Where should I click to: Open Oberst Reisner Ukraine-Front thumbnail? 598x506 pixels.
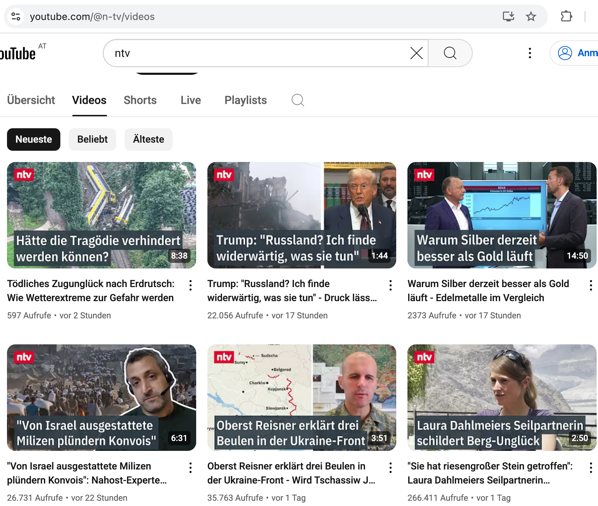[302, 398]
